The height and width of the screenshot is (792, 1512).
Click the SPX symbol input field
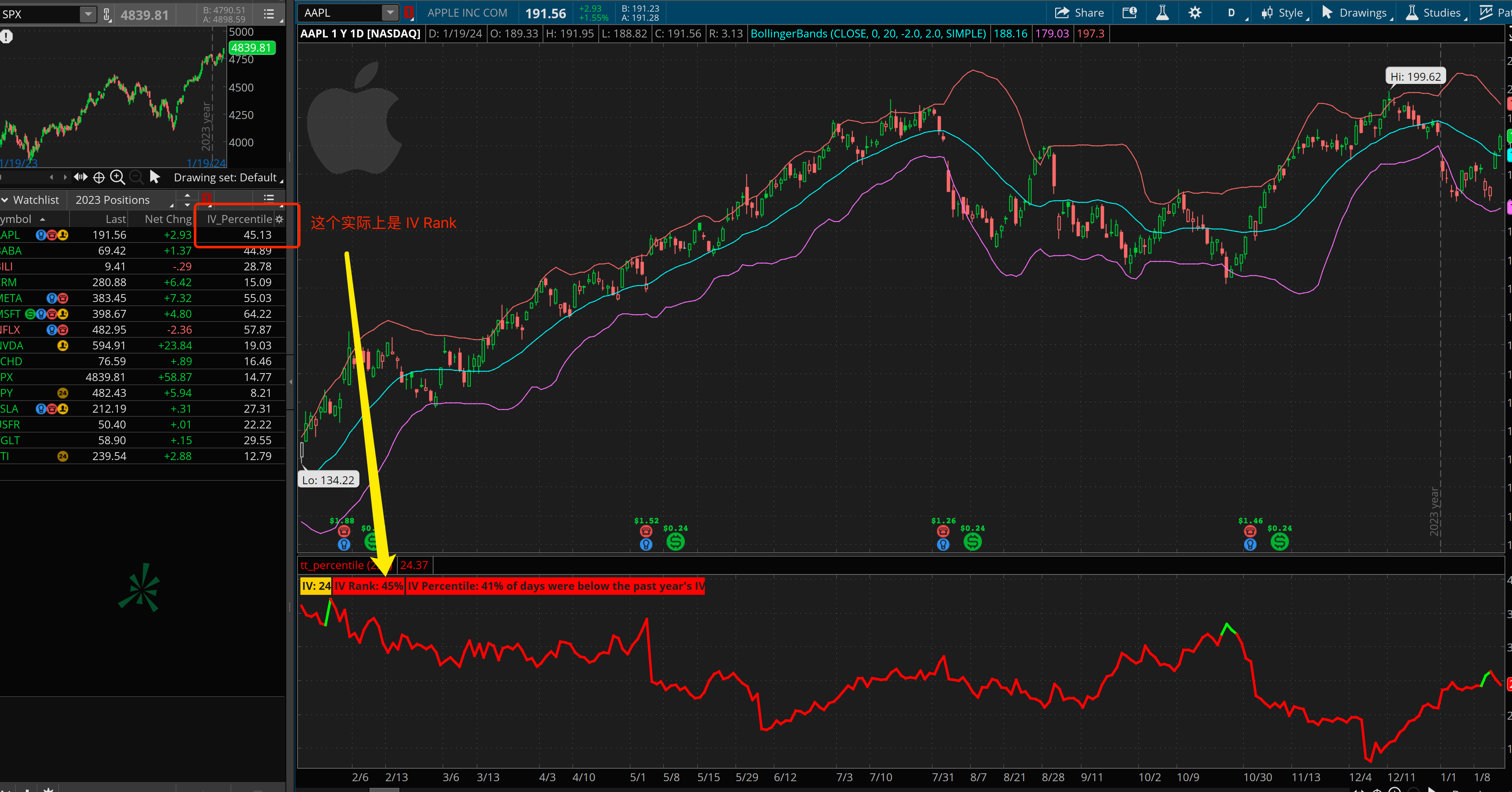pyautogui.click(x=40, y=14)
